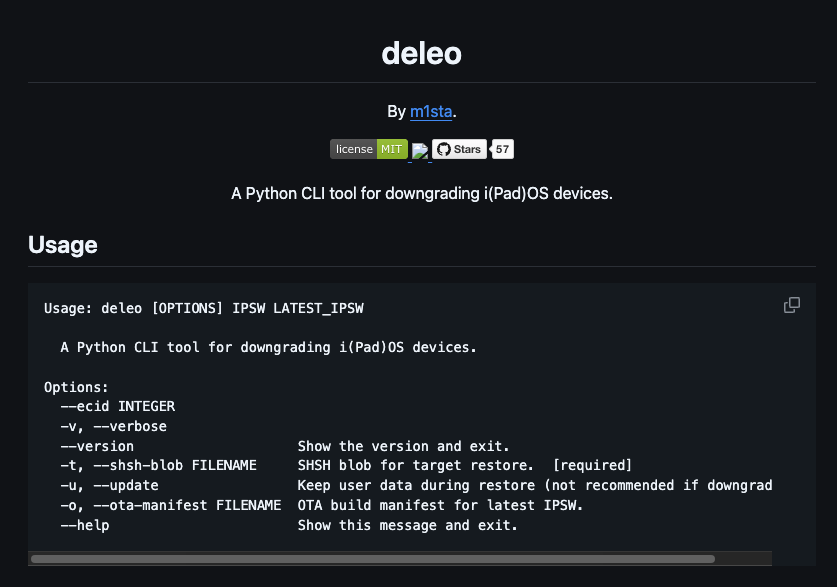
Task: Copy the usage code block contents
Action: click(792, 305)
